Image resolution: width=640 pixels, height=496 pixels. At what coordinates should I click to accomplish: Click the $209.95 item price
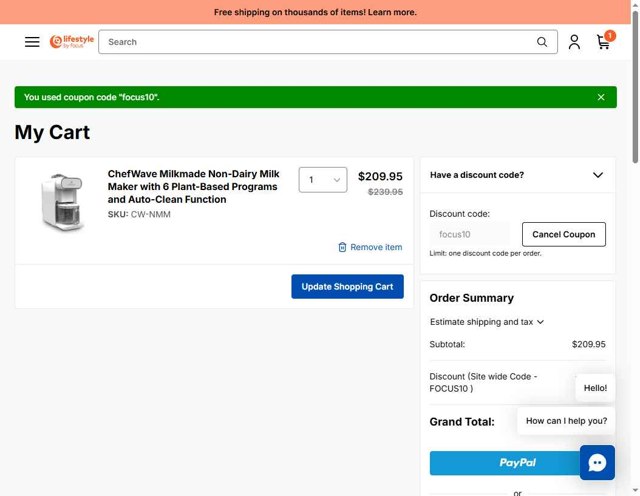coord(380,176)
